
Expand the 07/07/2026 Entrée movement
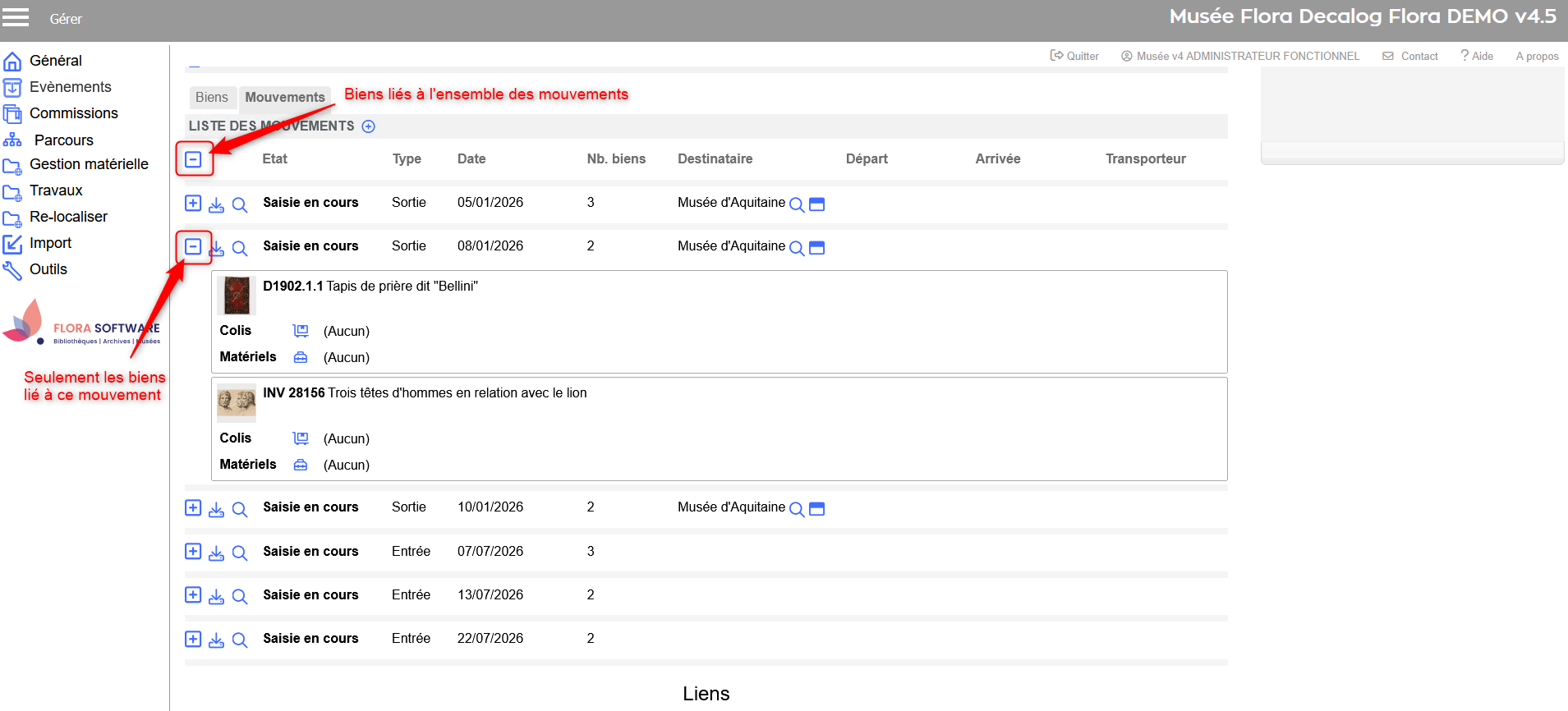[x=193, y=551]
